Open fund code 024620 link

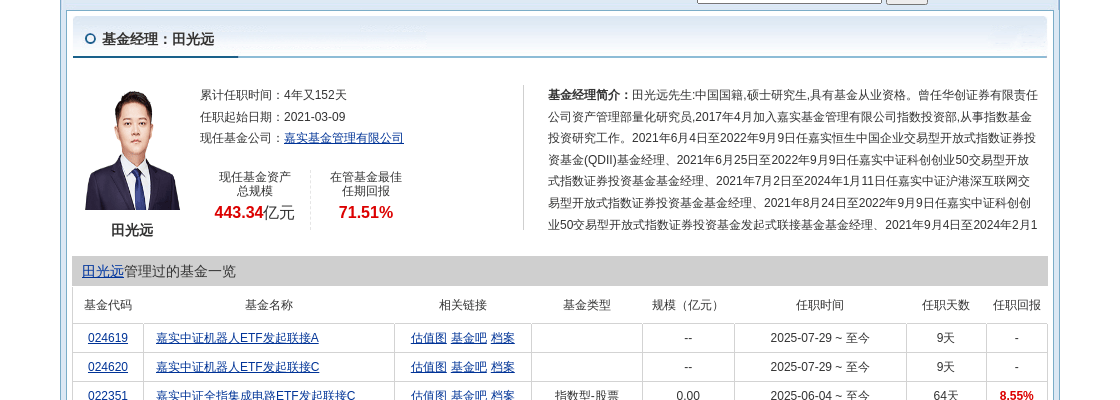(108, 367)
